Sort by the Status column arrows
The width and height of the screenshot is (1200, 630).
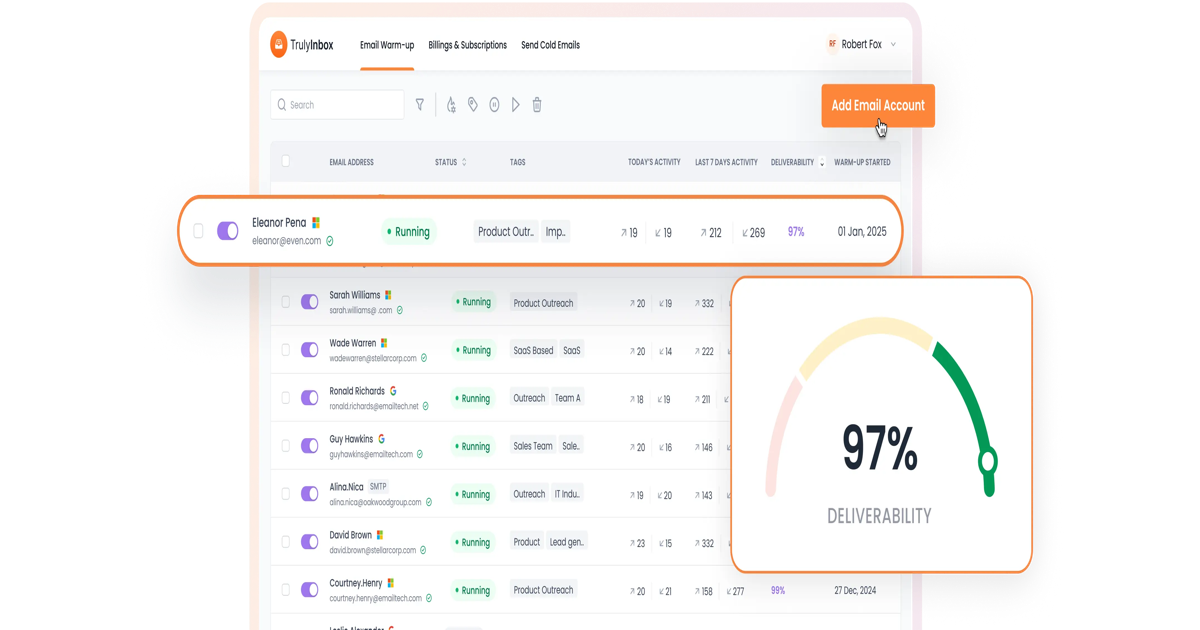click(x=464, y=162)
